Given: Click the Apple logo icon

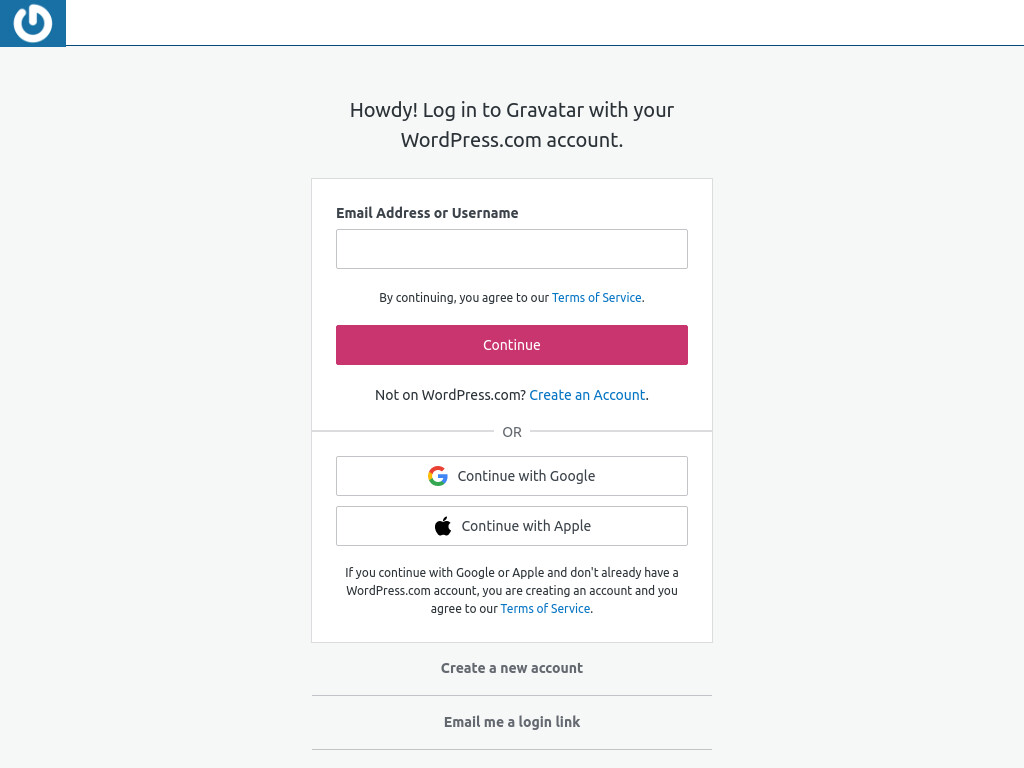Looking at the screenshot, I should pos(443,526).
